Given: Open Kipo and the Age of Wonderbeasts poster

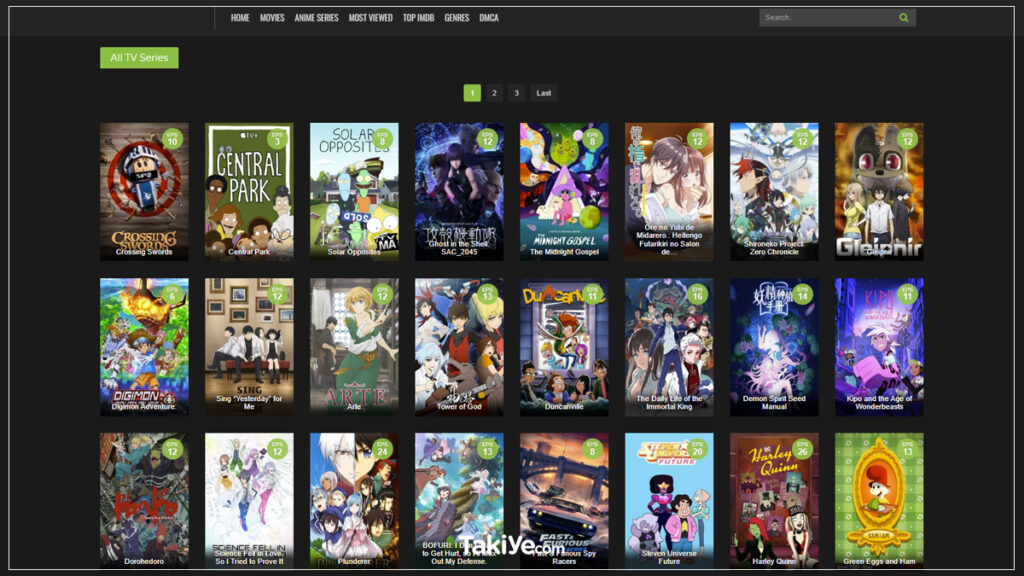Looking at the screenshot, I should click(879, 347).
